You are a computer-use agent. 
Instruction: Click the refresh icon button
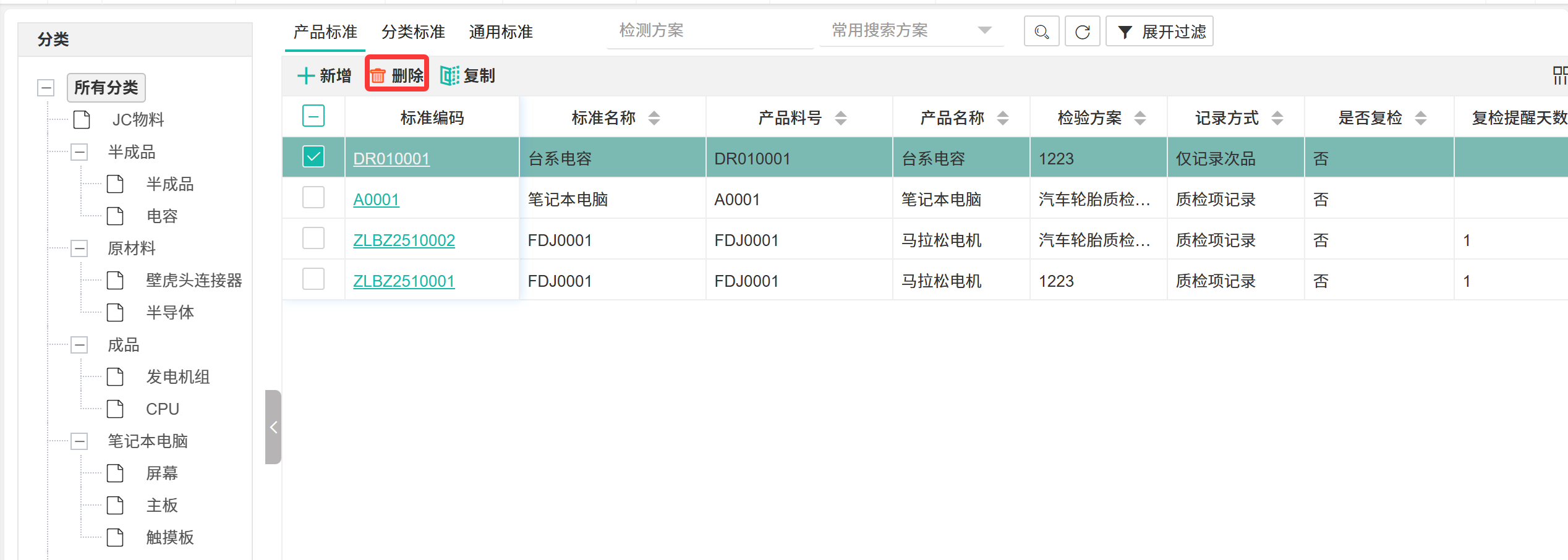point(1082,32)
